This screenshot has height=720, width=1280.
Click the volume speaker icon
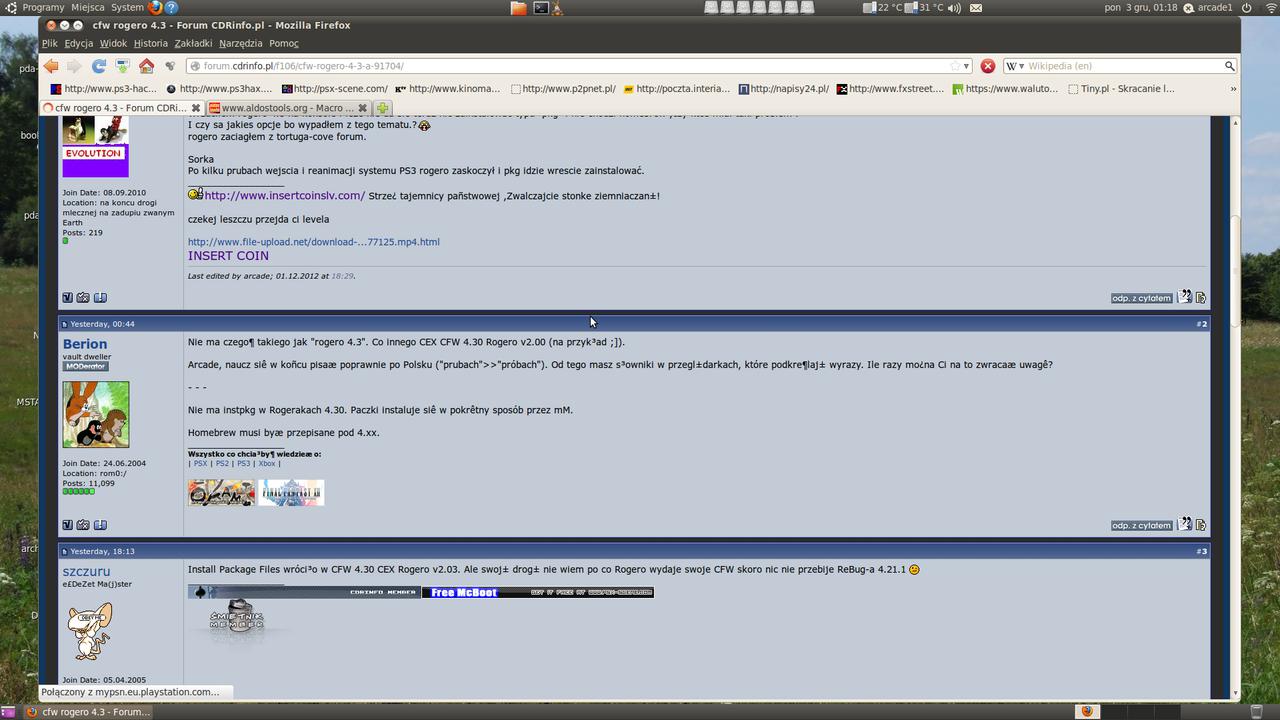954,7
